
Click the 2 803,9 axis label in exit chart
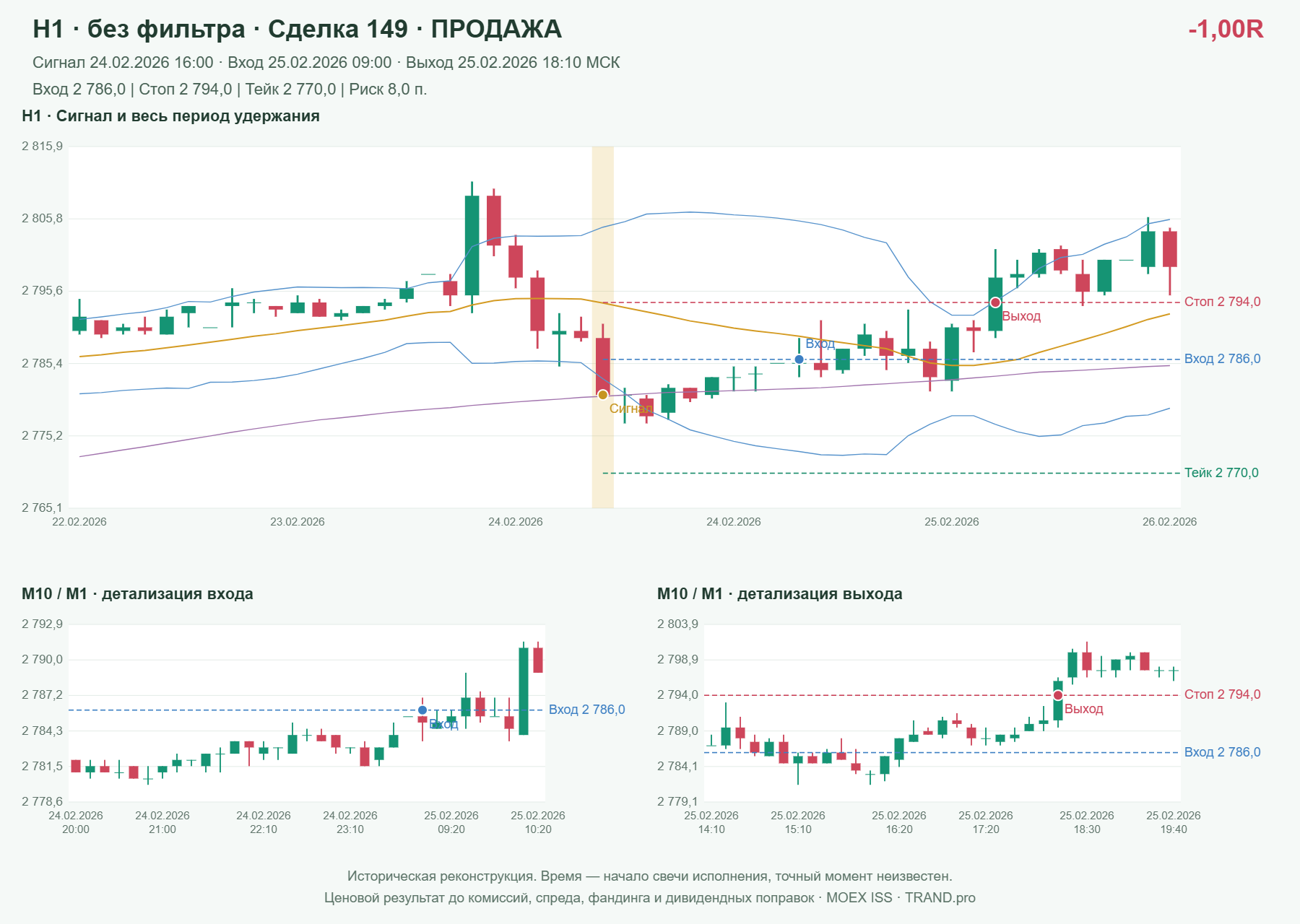677,624
